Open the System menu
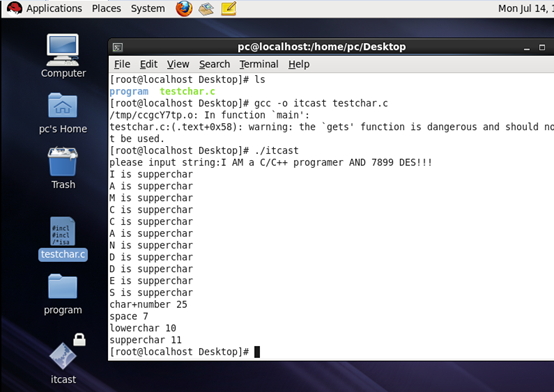The image size is (554, 392). [x=148, y=8]
